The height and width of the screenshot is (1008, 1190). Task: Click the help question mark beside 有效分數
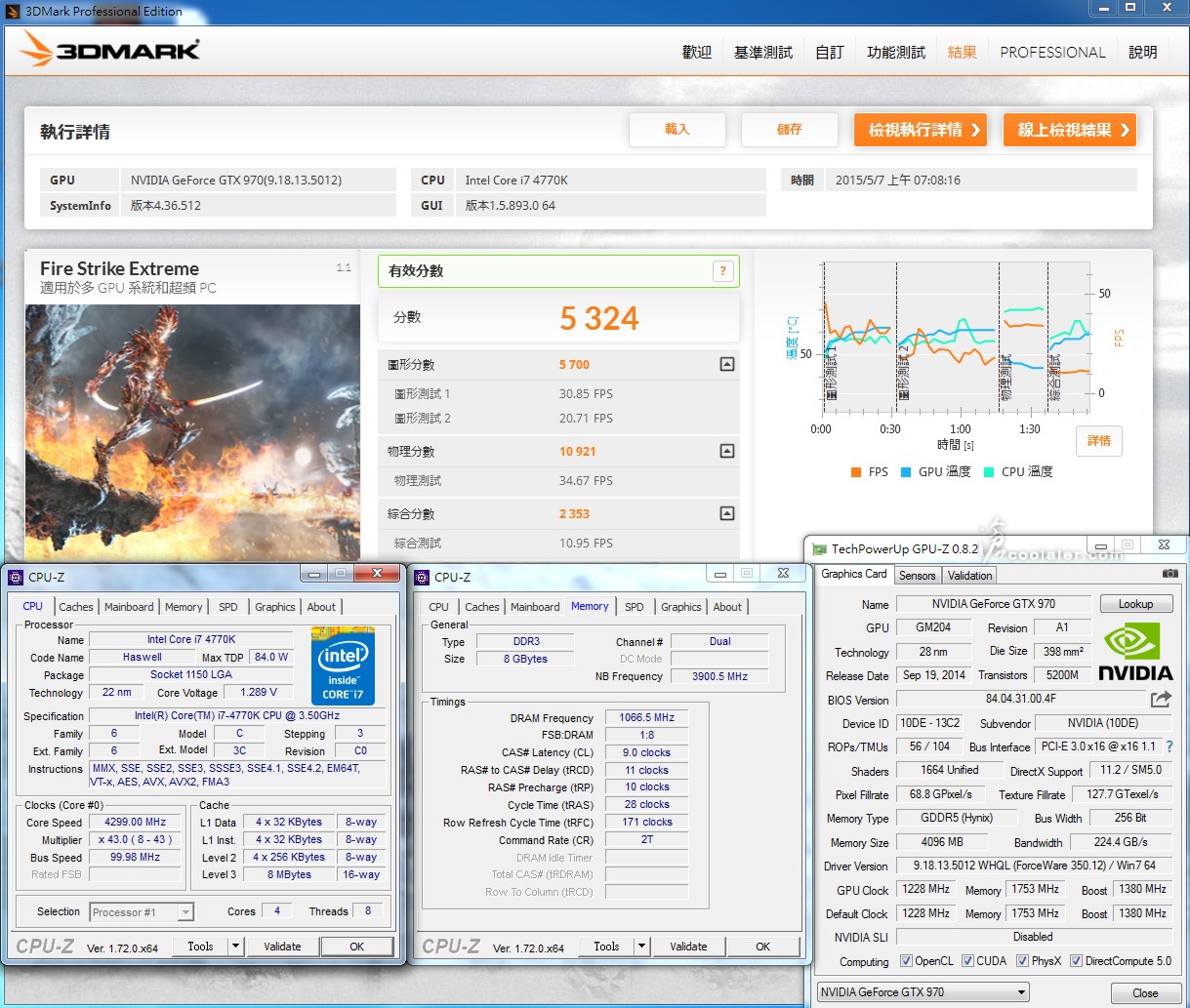point(722,271)
